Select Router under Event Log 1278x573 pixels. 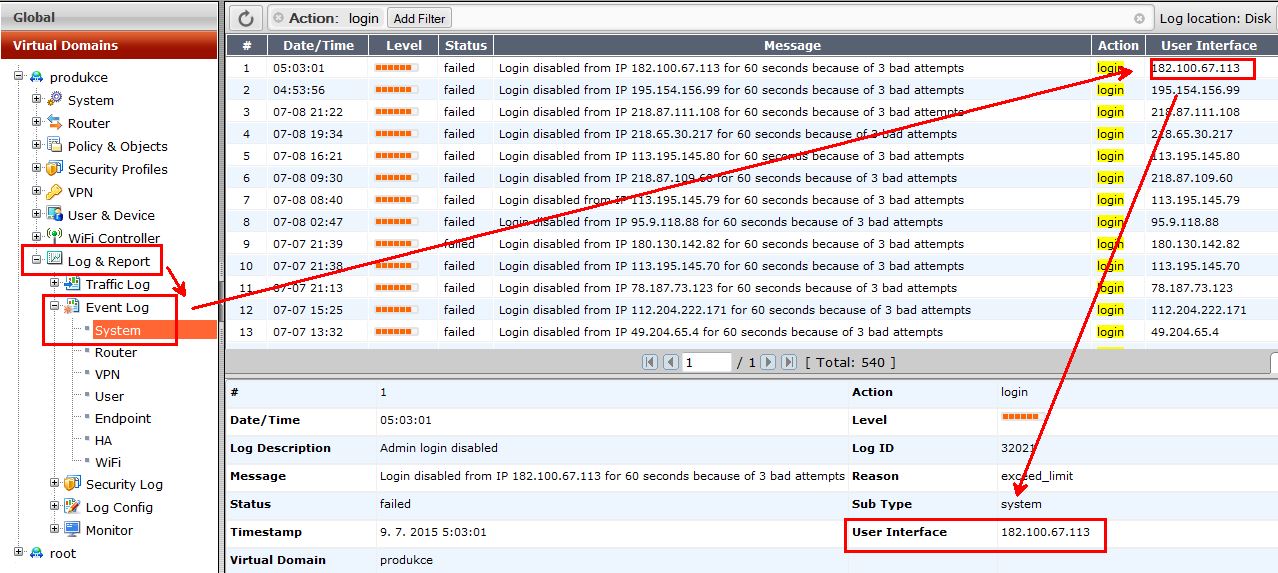116,352
